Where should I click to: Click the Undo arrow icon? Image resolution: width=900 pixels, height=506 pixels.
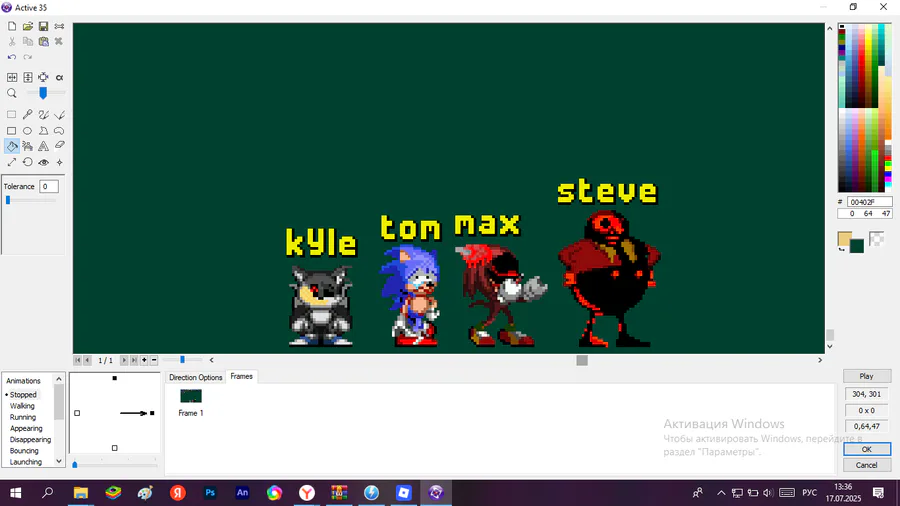pyautogui.click(x=11, y=57)
